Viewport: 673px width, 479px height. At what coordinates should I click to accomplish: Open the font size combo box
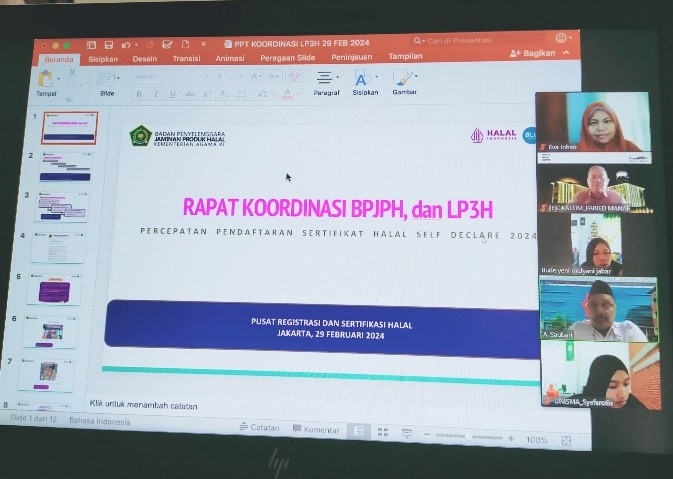point(227,76)
